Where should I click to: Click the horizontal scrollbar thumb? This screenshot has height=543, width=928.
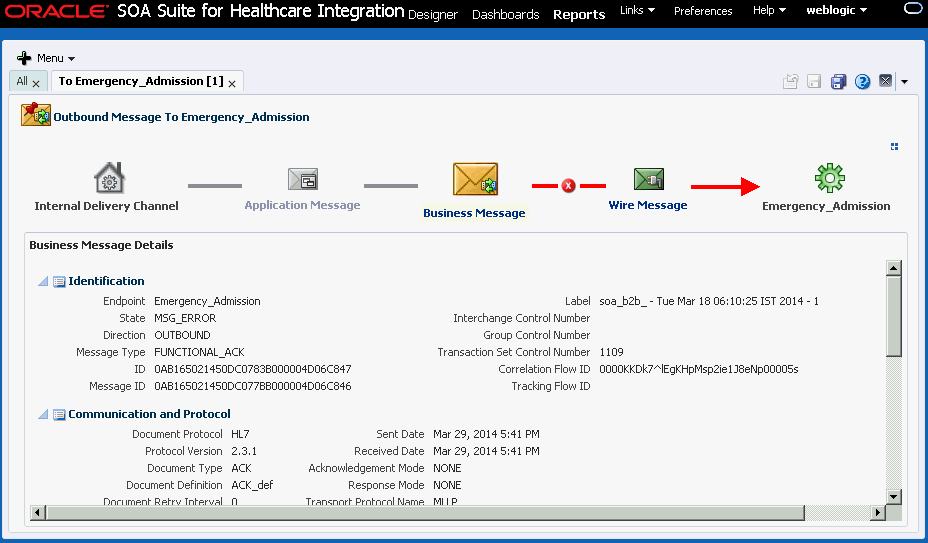point(426,512)
